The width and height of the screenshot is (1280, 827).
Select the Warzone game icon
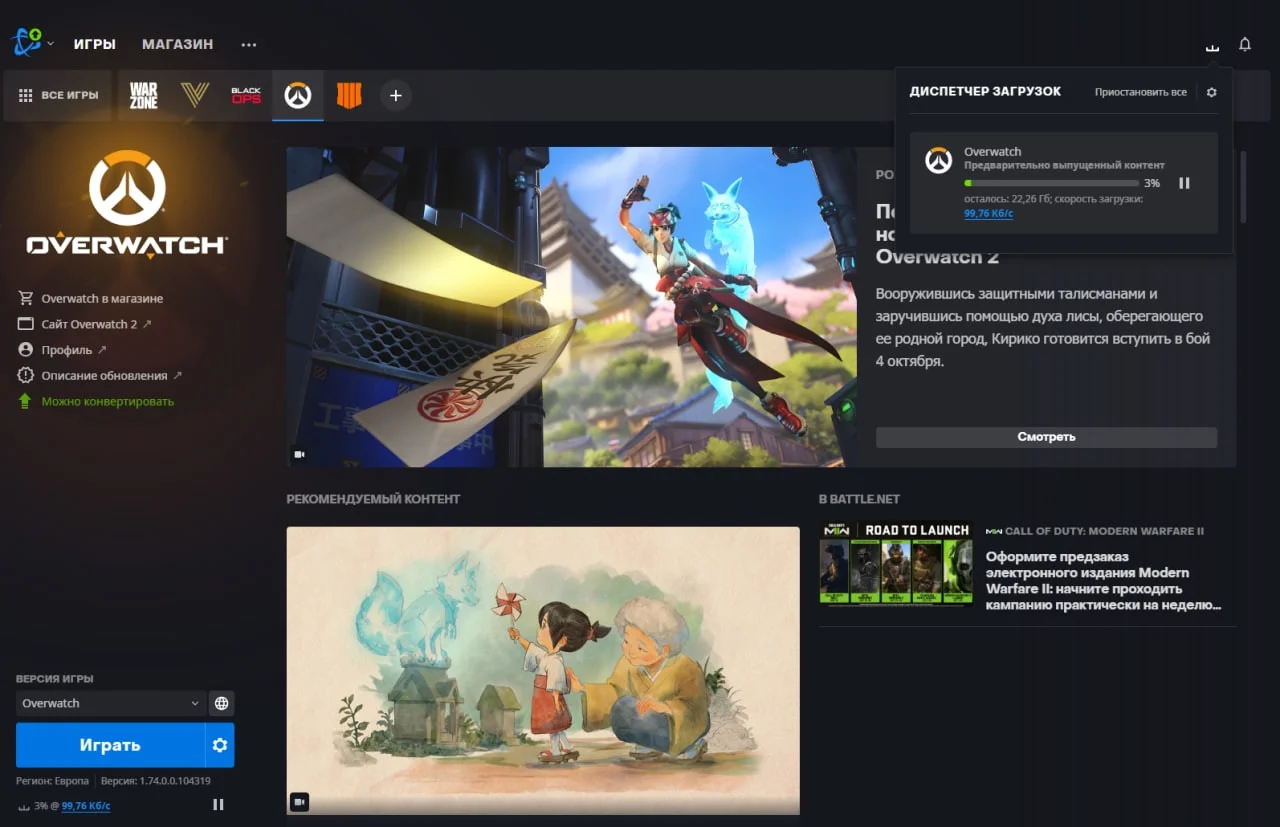click(144, 95)
